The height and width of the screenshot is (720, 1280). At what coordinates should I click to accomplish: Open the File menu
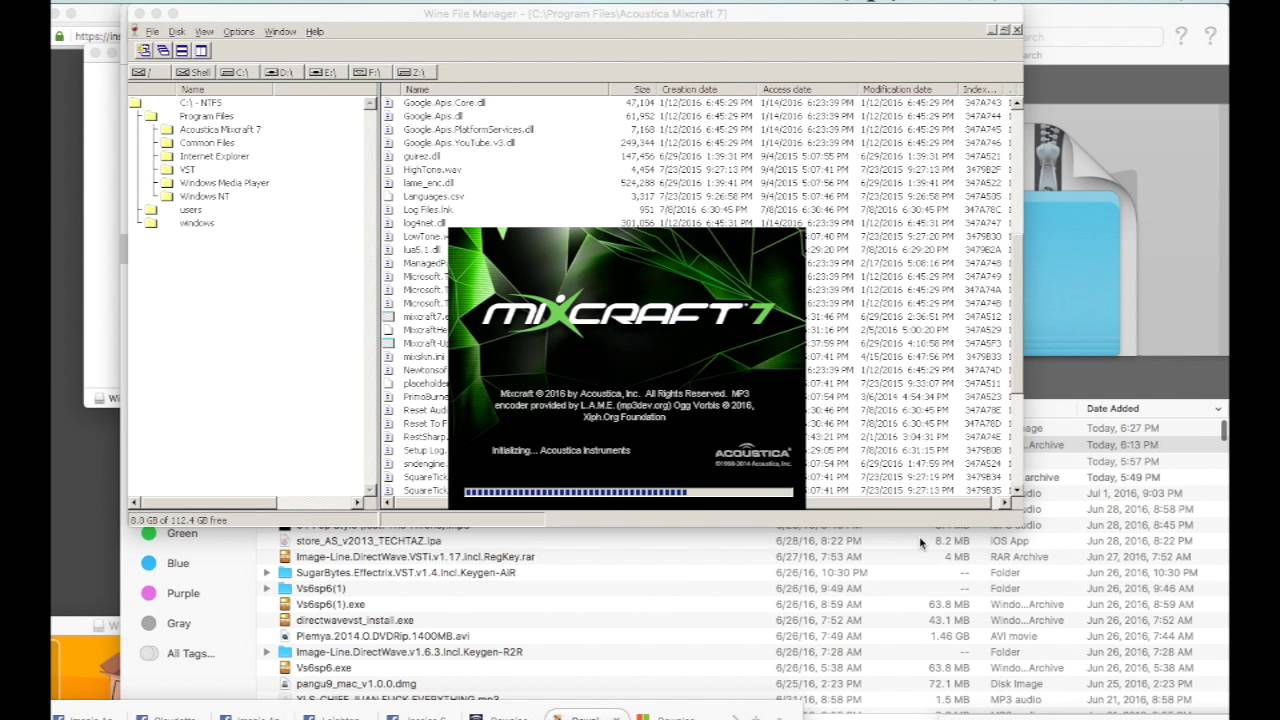pos(152,32)
